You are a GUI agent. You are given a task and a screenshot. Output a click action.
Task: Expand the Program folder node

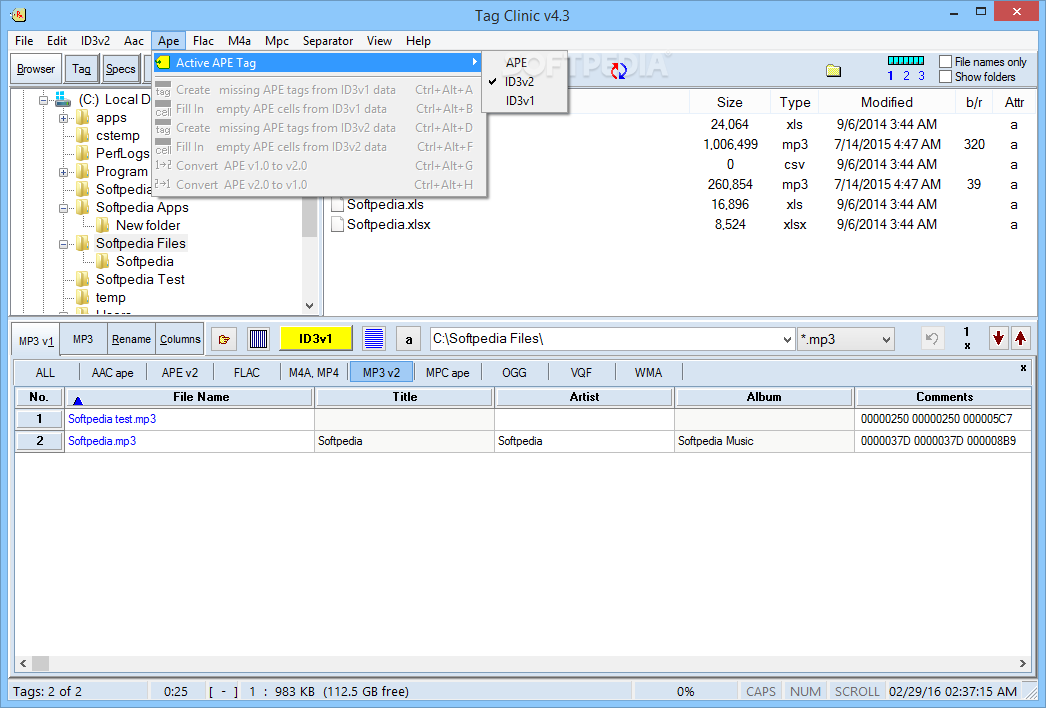[63, 172]
